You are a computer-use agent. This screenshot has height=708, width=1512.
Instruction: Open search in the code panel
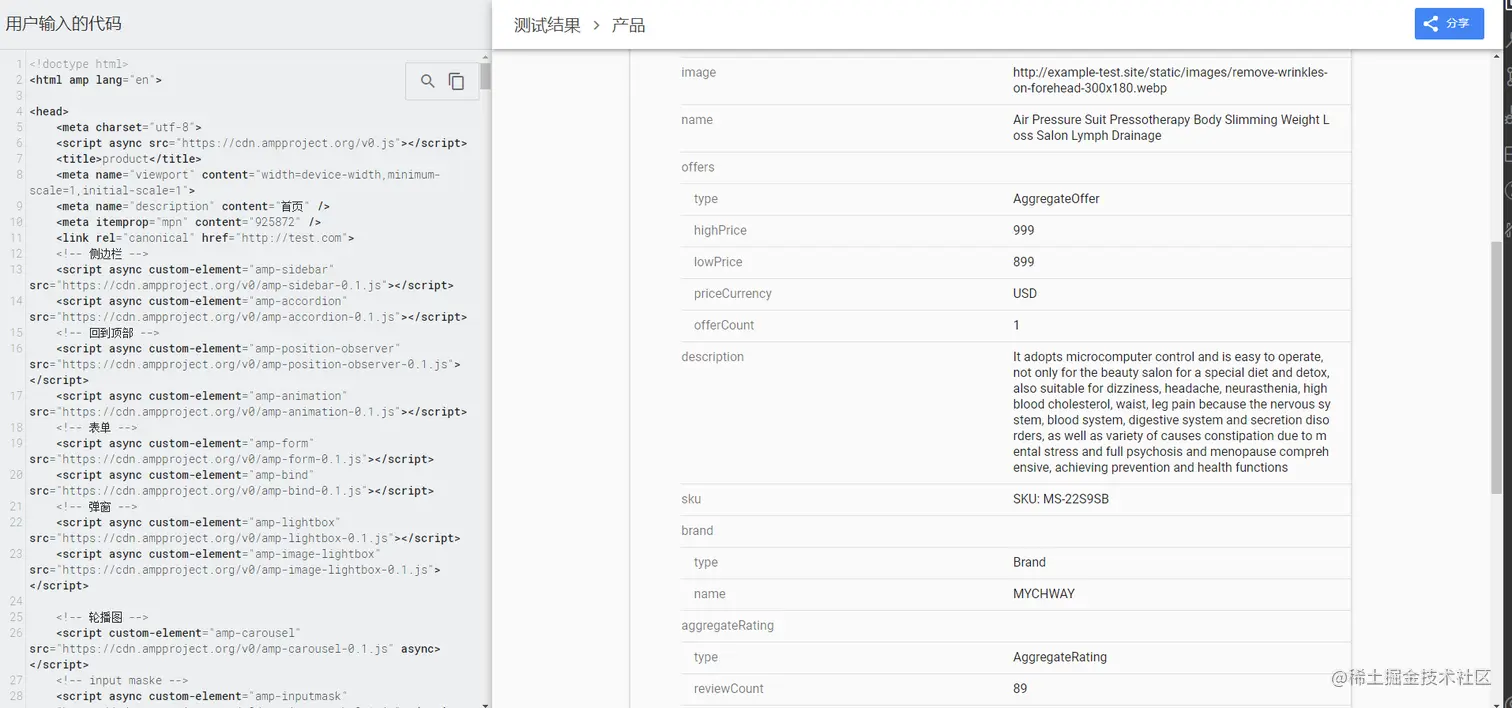(428, 82)
